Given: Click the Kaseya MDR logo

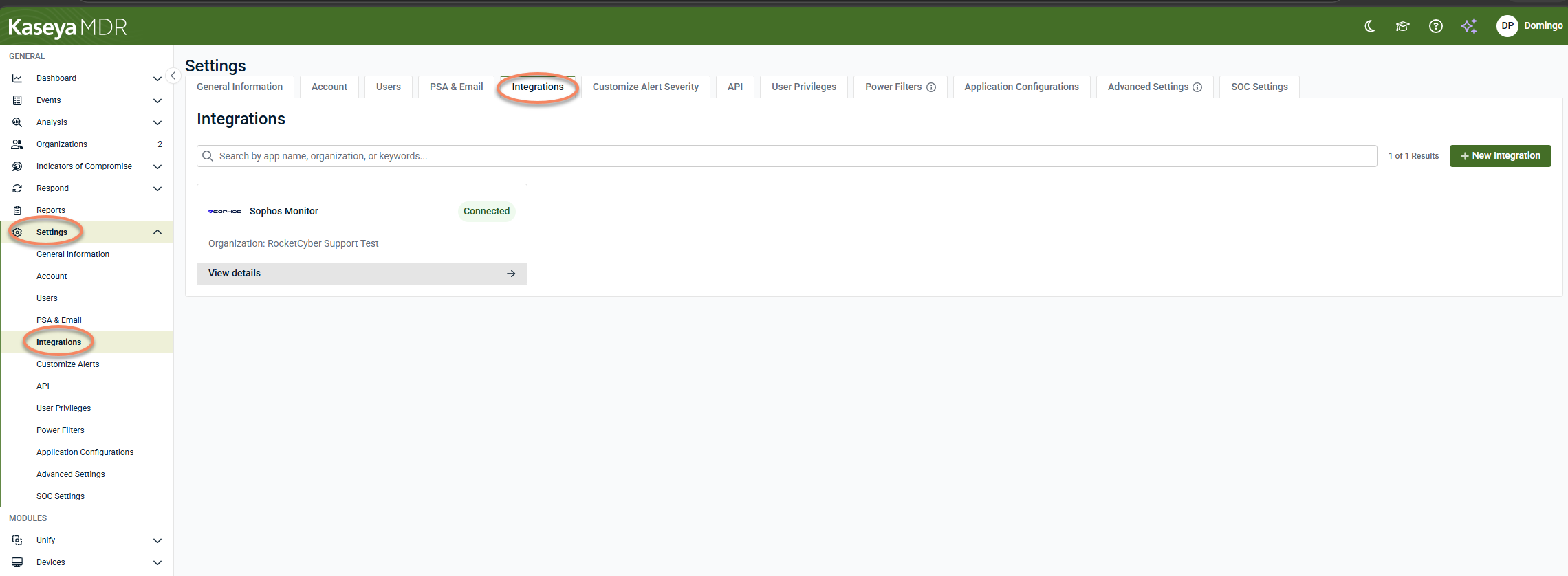Looking at the screenshot, I should (x=67, y=27).
